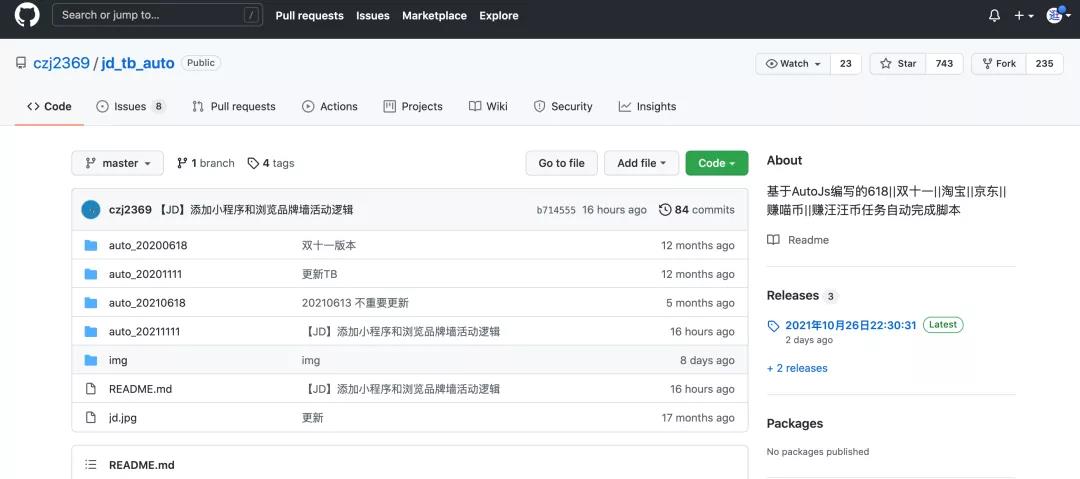This screenshot has width=1080, height=479.
Task: Open the plus create-new dropdown
Action: pos(1024,16)
